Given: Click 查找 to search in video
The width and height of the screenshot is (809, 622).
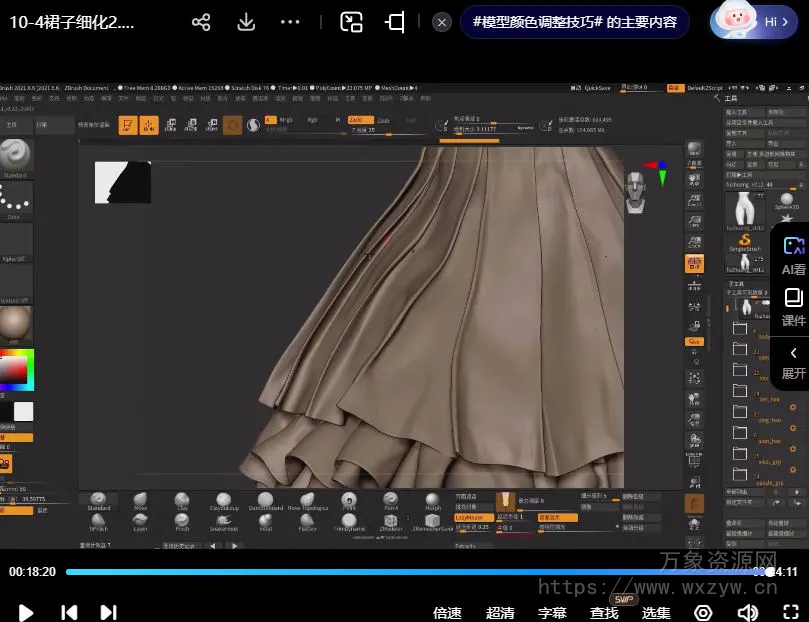Looking at the screenshot, I should (x=604, y=612).
